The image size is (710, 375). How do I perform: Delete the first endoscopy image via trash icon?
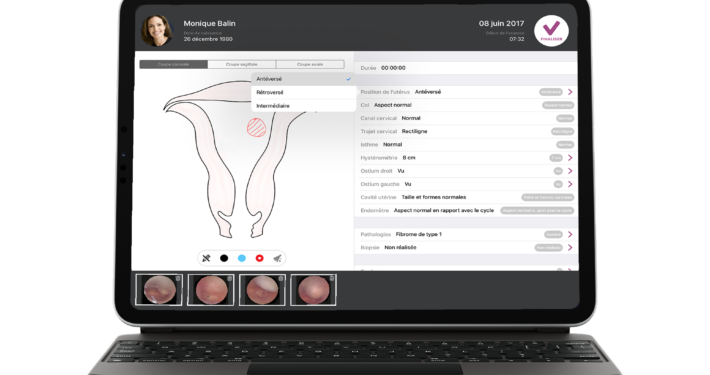178,279
